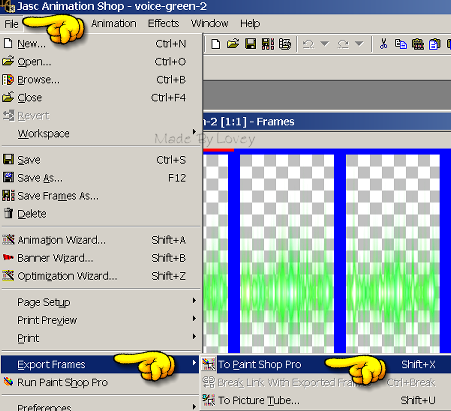The image size is (451, 411).
Task: Choose New... from the File menu
Action: point(101,44)
